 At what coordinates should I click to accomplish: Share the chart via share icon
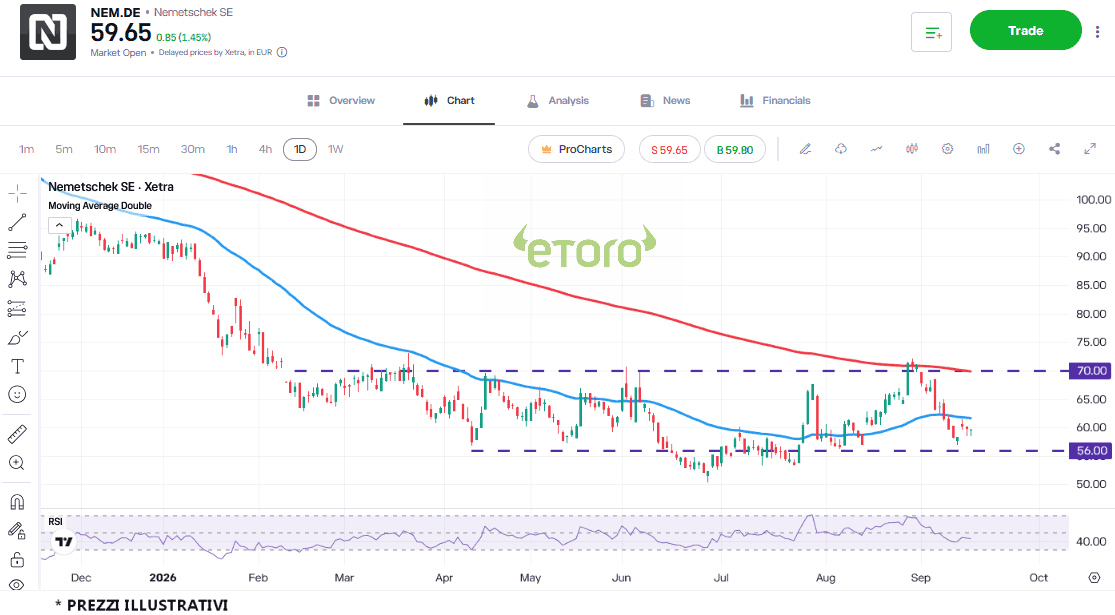point(1055,149)
